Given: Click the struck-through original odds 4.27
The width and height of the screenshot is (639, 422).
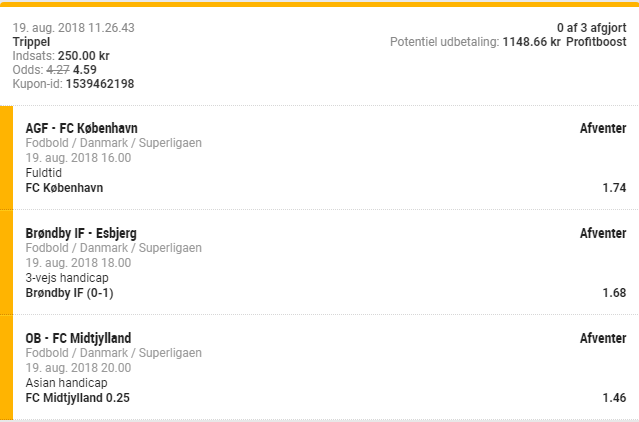Looking at the screenshot, I should coord(58,70).
